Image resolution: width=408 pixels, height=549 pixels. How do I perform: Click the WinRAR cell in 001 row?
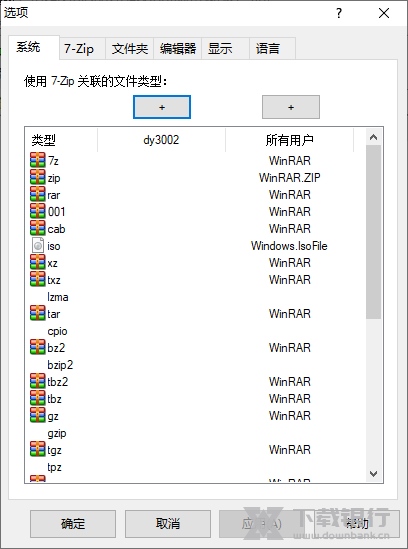click(290, 211)
